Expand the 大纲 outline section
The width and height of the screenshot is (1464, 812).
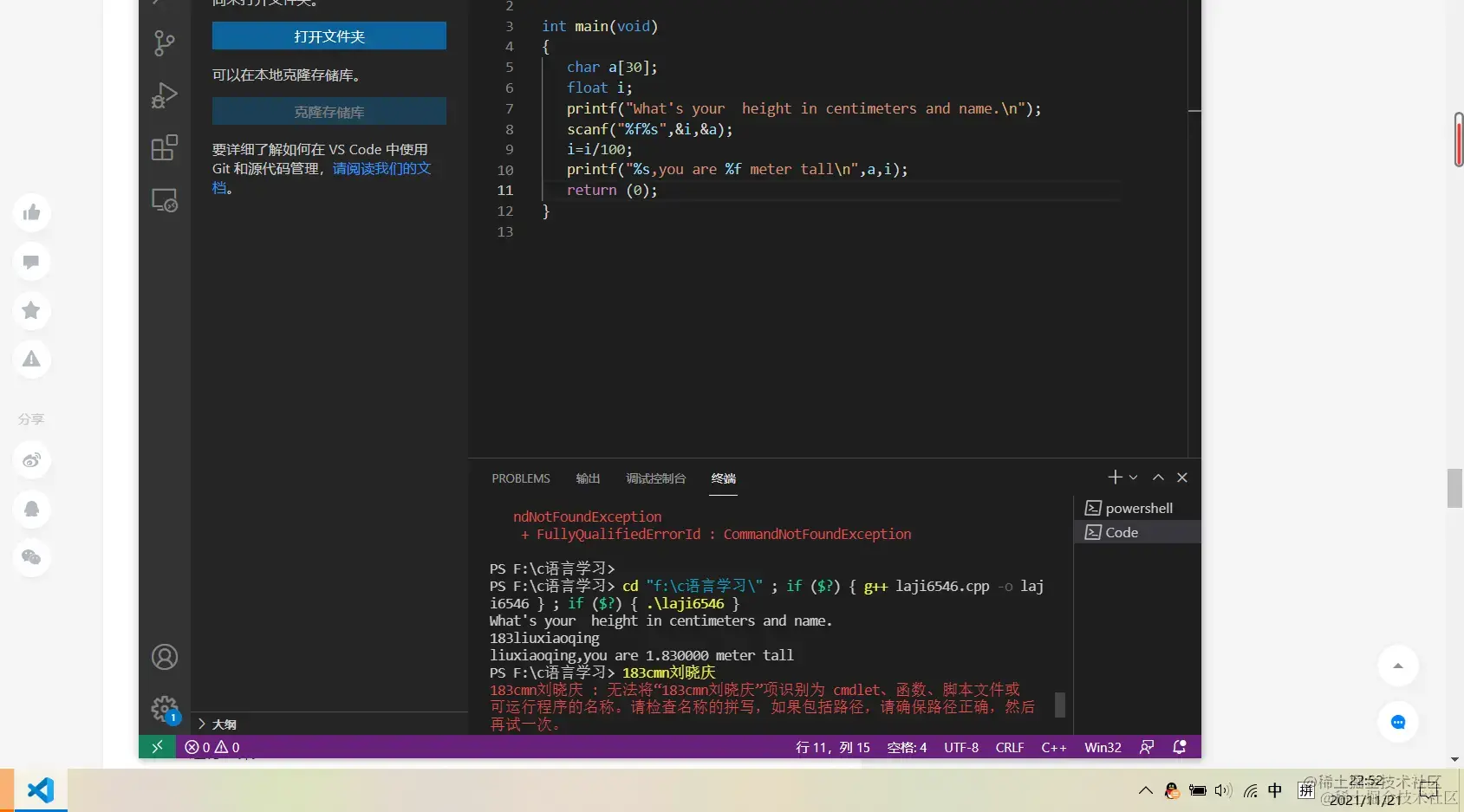pos(217,724)
